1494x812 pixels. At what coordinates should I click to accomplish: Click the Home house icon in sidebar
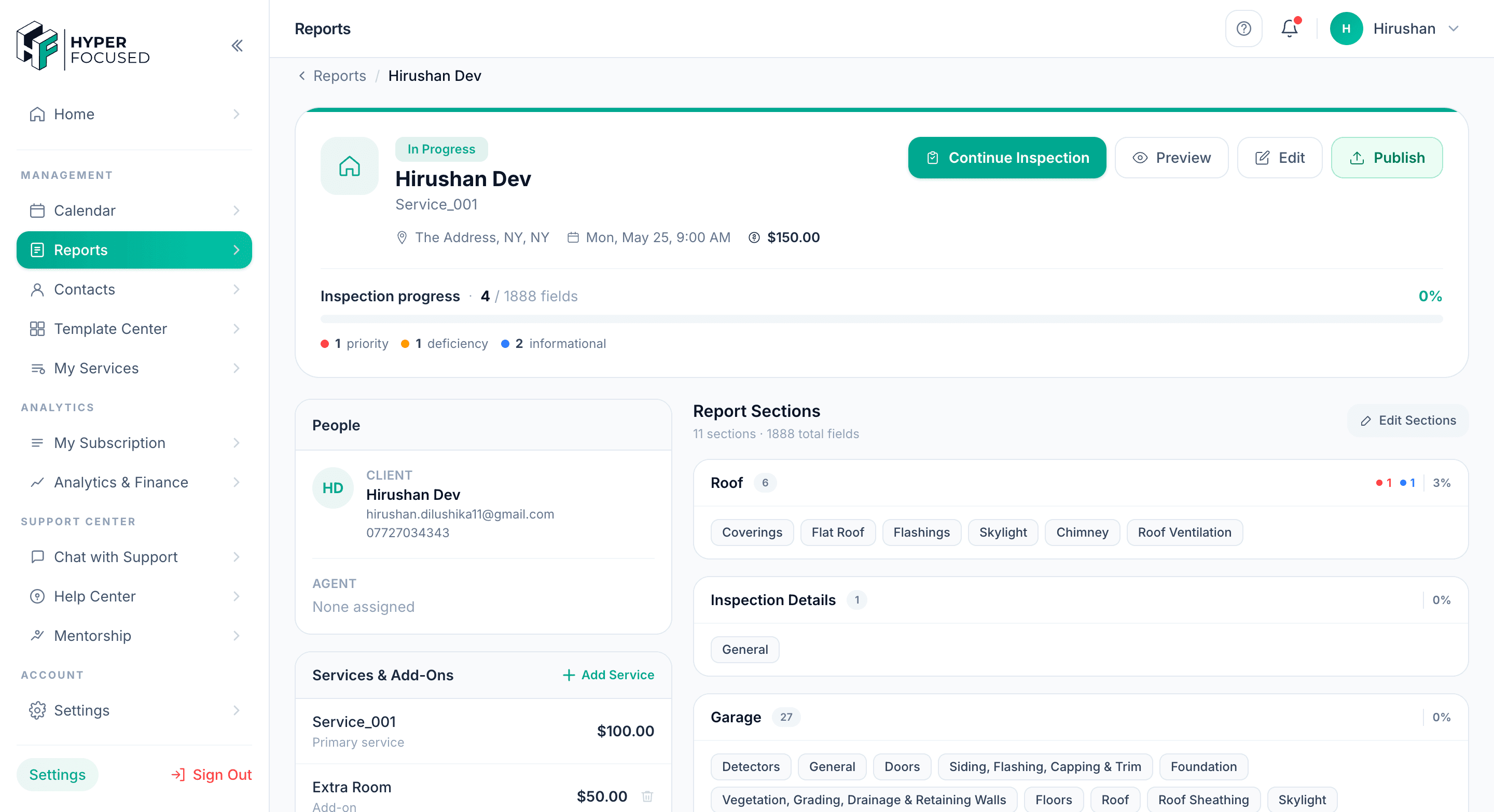[x=37, y=114]
